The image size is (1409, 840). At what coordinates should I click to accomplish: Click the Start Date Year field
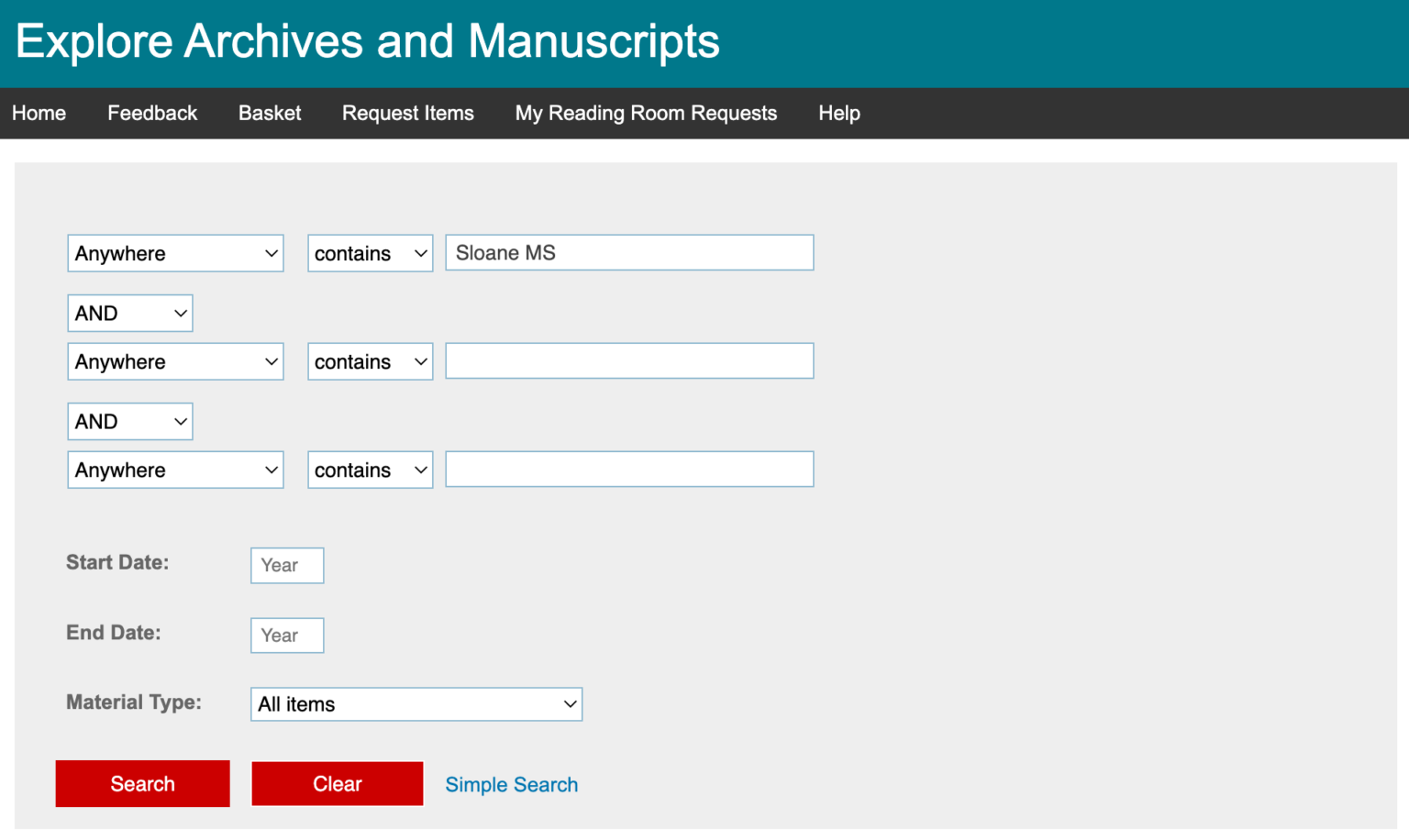tap(286, 565)
